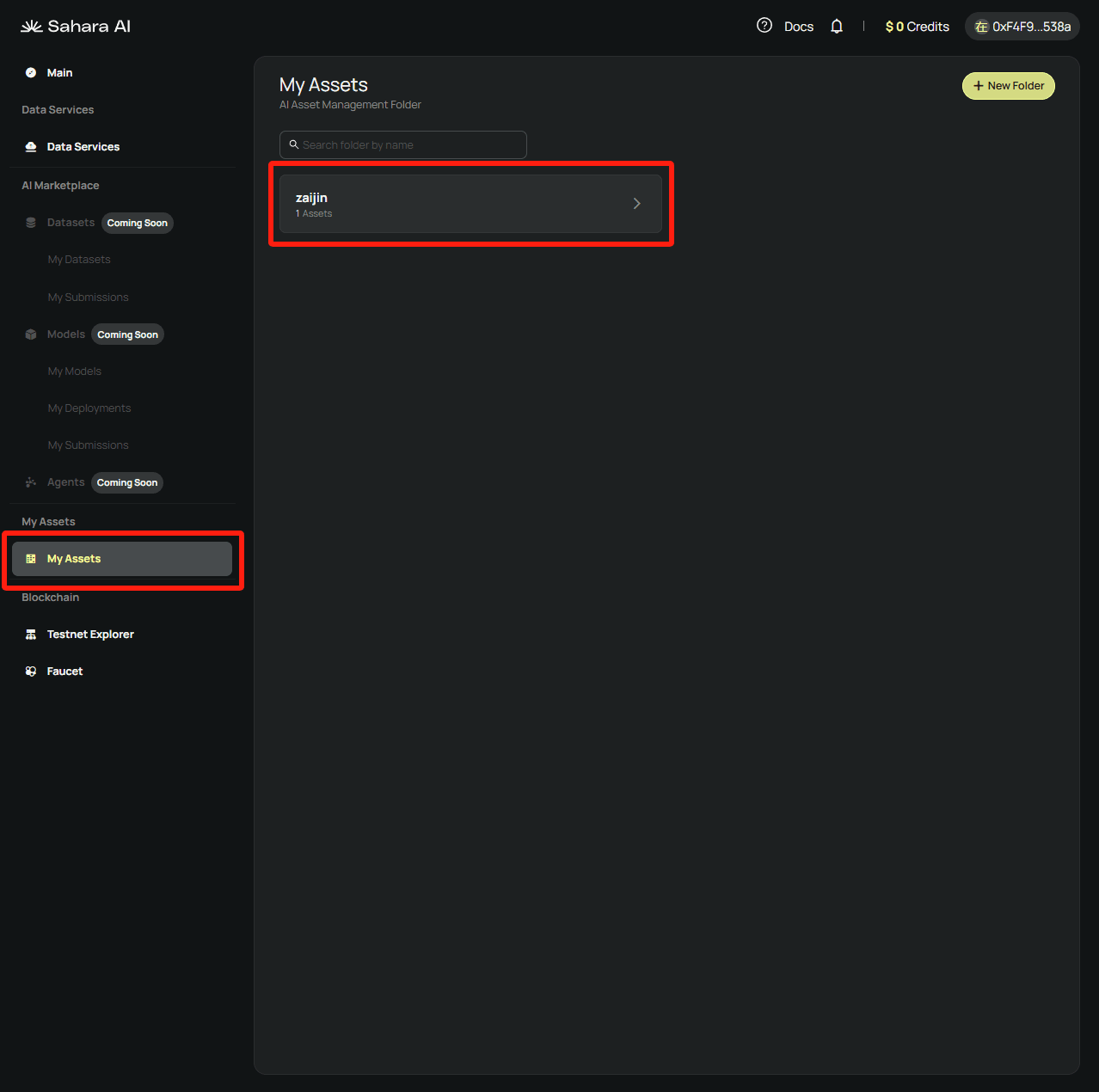
Task: Open the zaijin folder card
Action: coord(456,204)
